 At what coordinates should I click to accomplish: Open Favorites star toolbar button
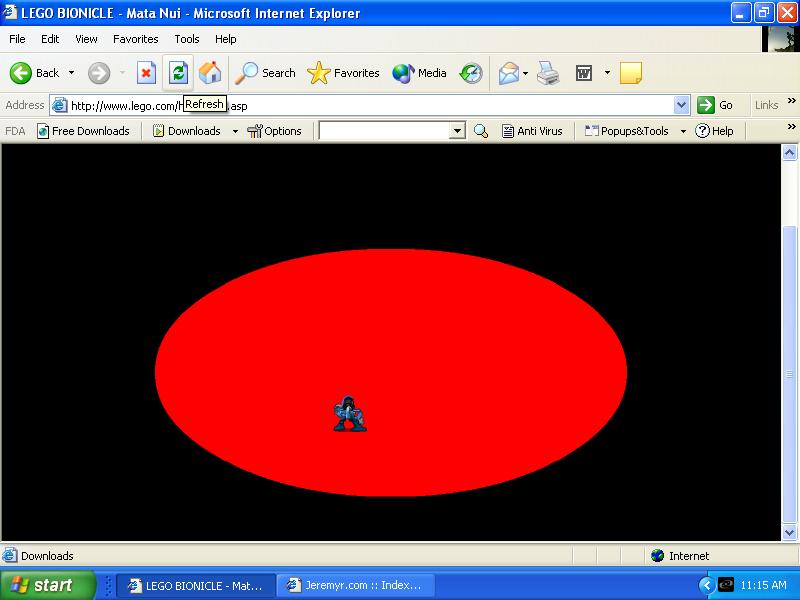point(343,73)
